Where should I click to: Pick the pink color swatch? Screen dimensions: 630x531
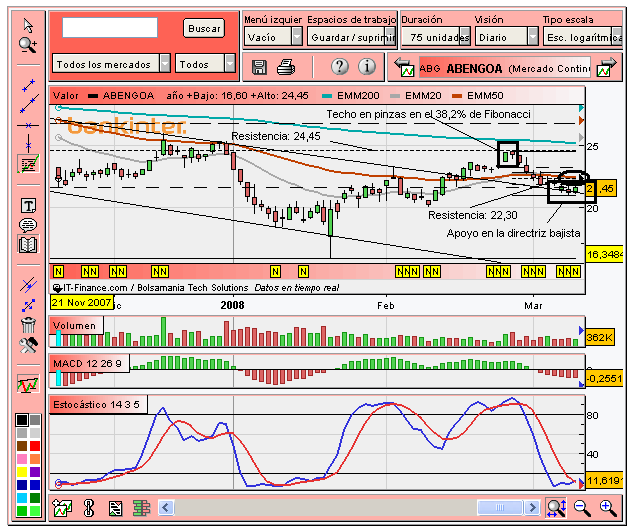[x=22, y=459]
